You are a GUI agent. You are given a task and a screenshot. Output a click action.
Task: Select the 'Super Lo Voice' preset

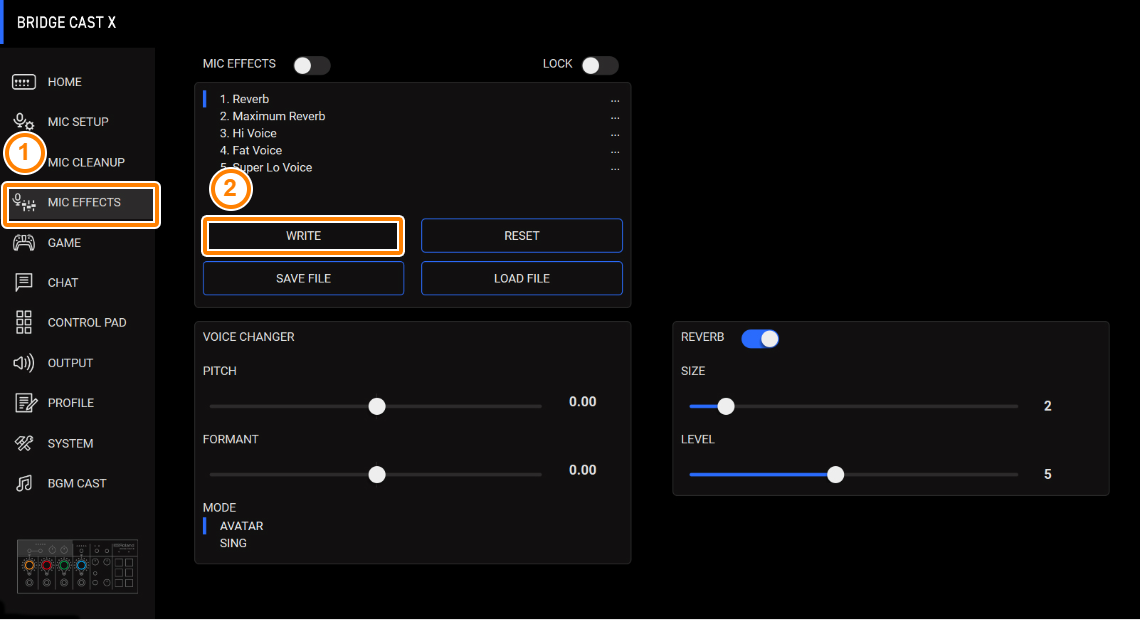point(272,168)
